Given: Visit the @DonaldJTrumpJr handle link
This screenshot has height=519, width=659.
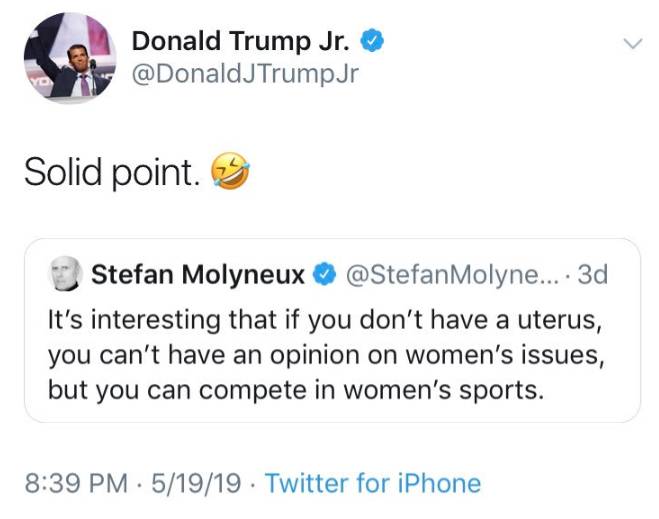Looking at the screenshot, I should tap(244, 75).
